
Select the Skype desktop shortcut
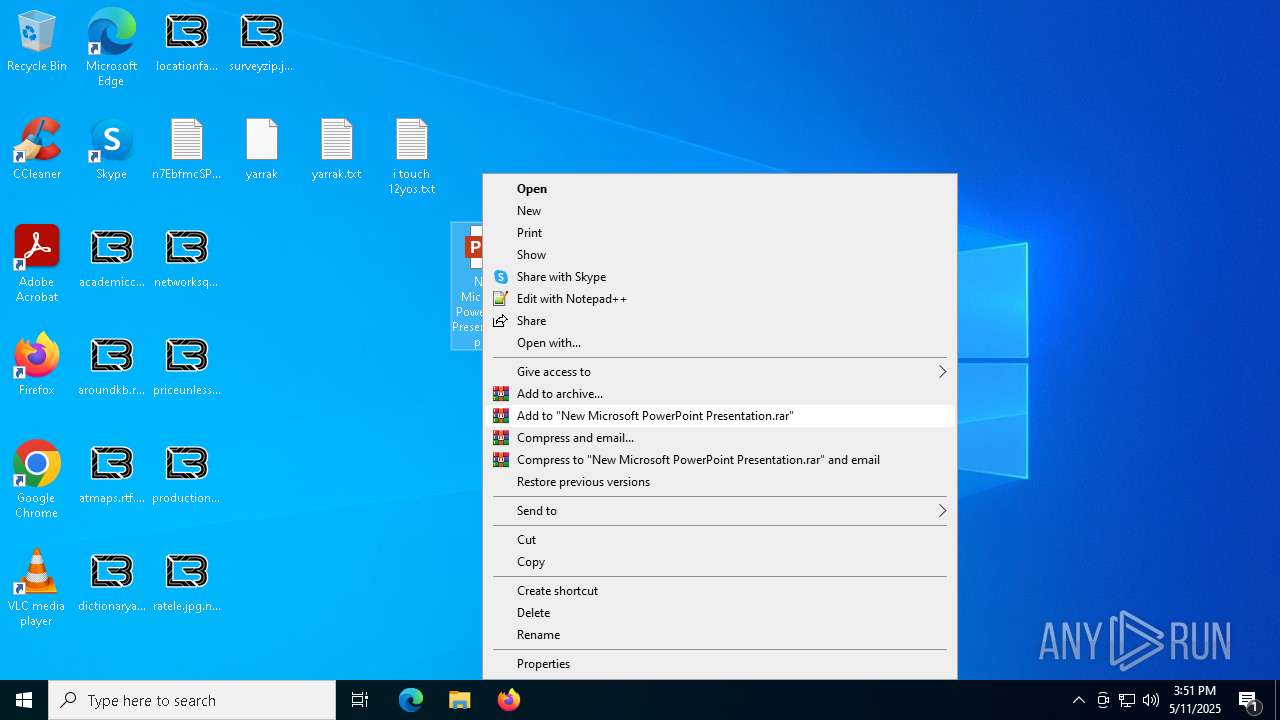coord(111,150)
